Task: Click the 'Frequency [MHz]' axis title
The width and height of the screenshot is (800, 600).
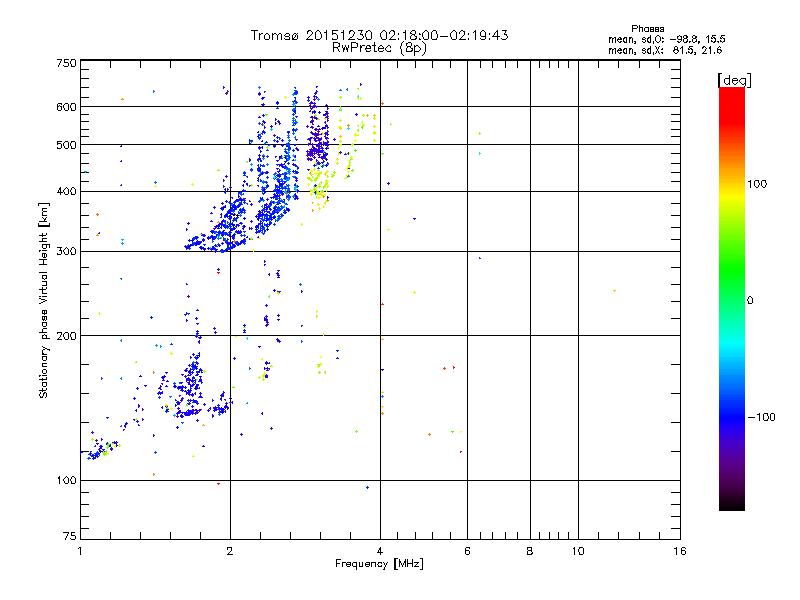Action: (379, 564)
